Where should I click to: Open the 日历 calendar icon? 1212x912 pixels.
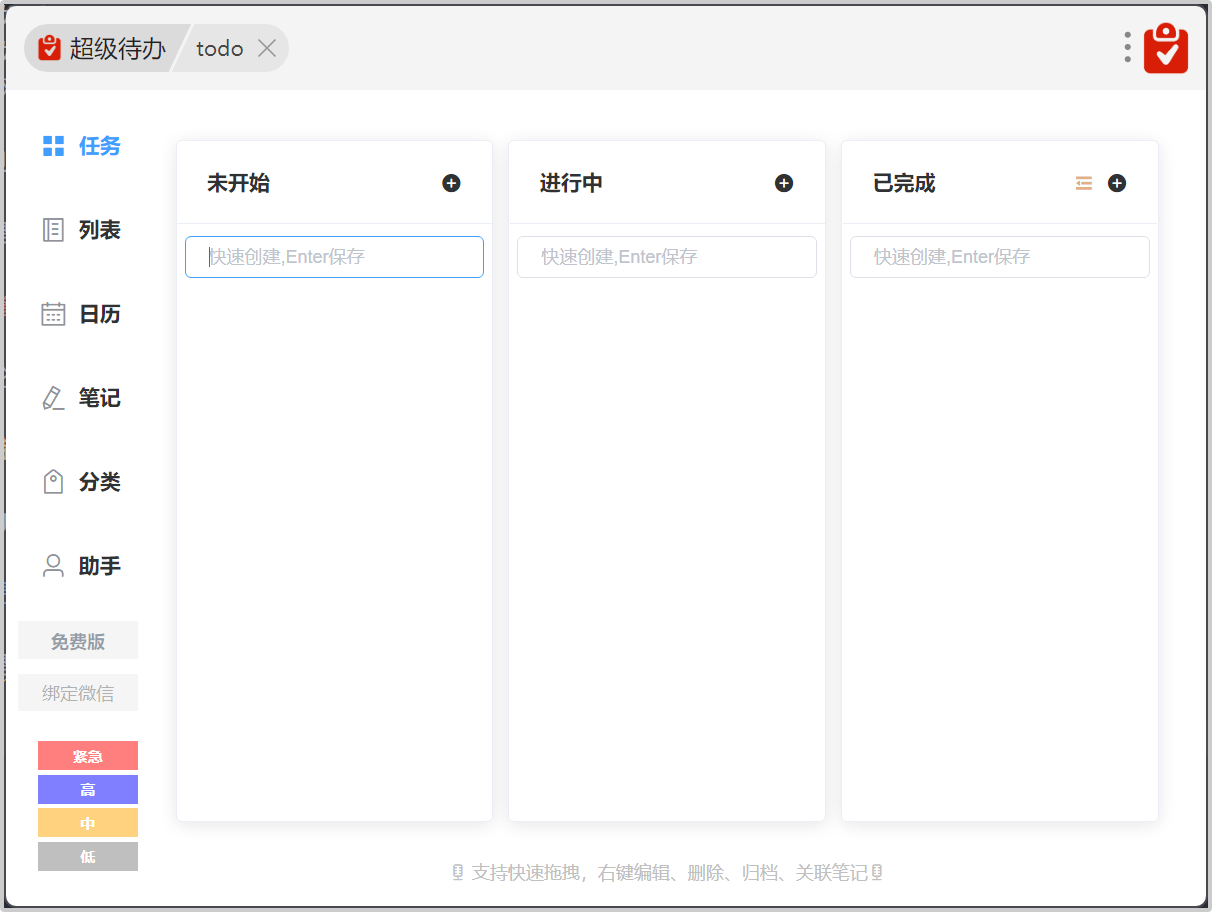53,314
